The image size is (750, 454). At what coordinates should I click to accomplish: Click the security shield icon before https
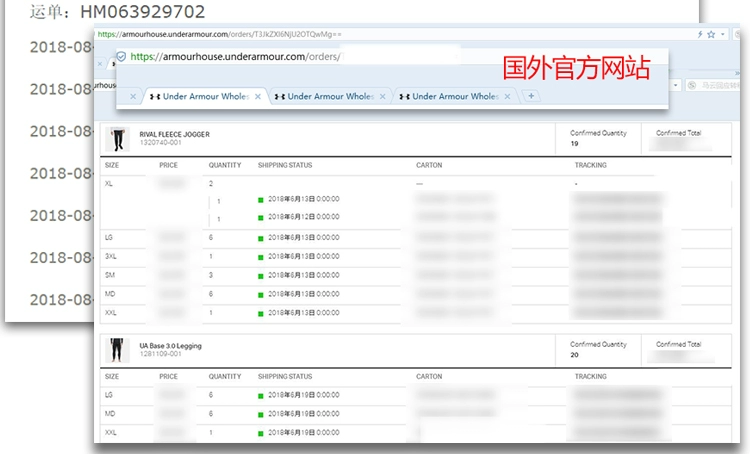(x=121, y=57)
